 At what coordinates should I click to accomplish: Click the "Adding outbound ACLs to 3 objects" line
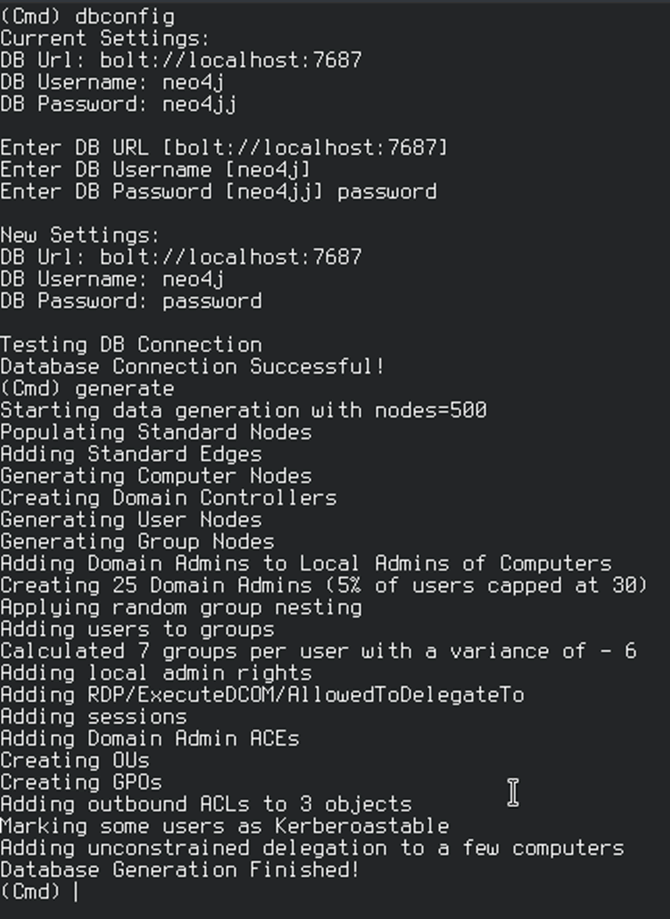pyautogui.click(x=205, y=804)
